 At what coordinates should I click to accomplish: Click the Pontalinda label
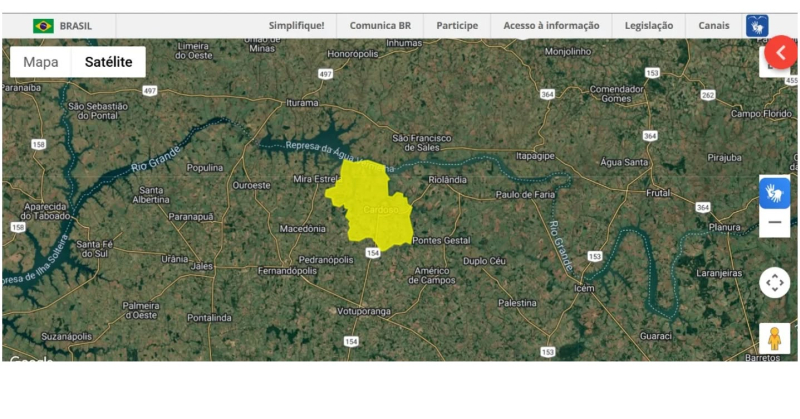click(209, 318)
